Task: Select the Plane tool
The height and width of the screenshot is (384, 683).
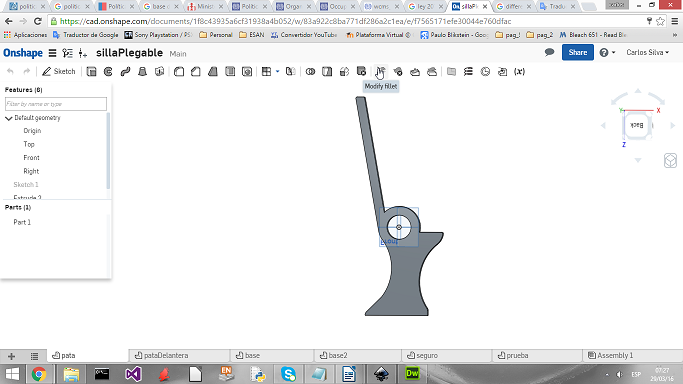Action: [x=451, y=71]
